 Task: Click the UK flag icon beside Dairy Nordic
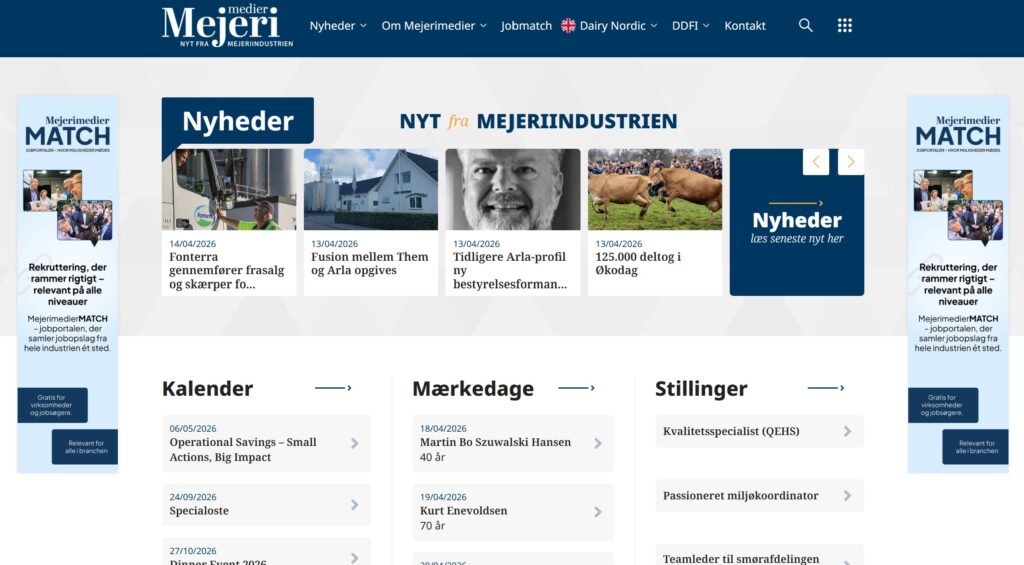pos(568,25)
